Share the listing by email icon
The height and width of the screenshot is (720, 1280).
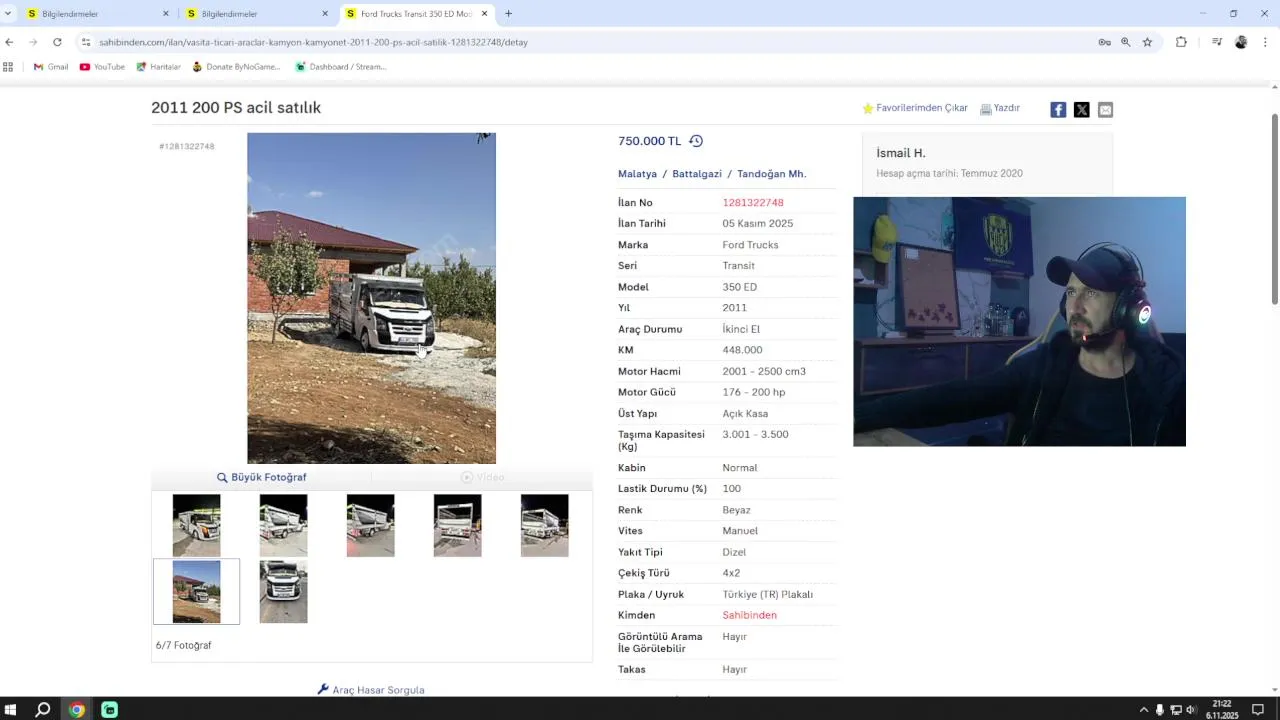pos(1105,110)
